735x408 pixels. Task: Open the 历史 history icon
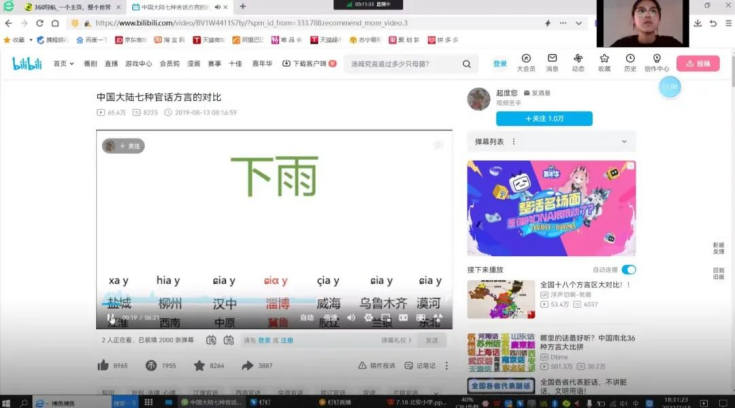630,62
